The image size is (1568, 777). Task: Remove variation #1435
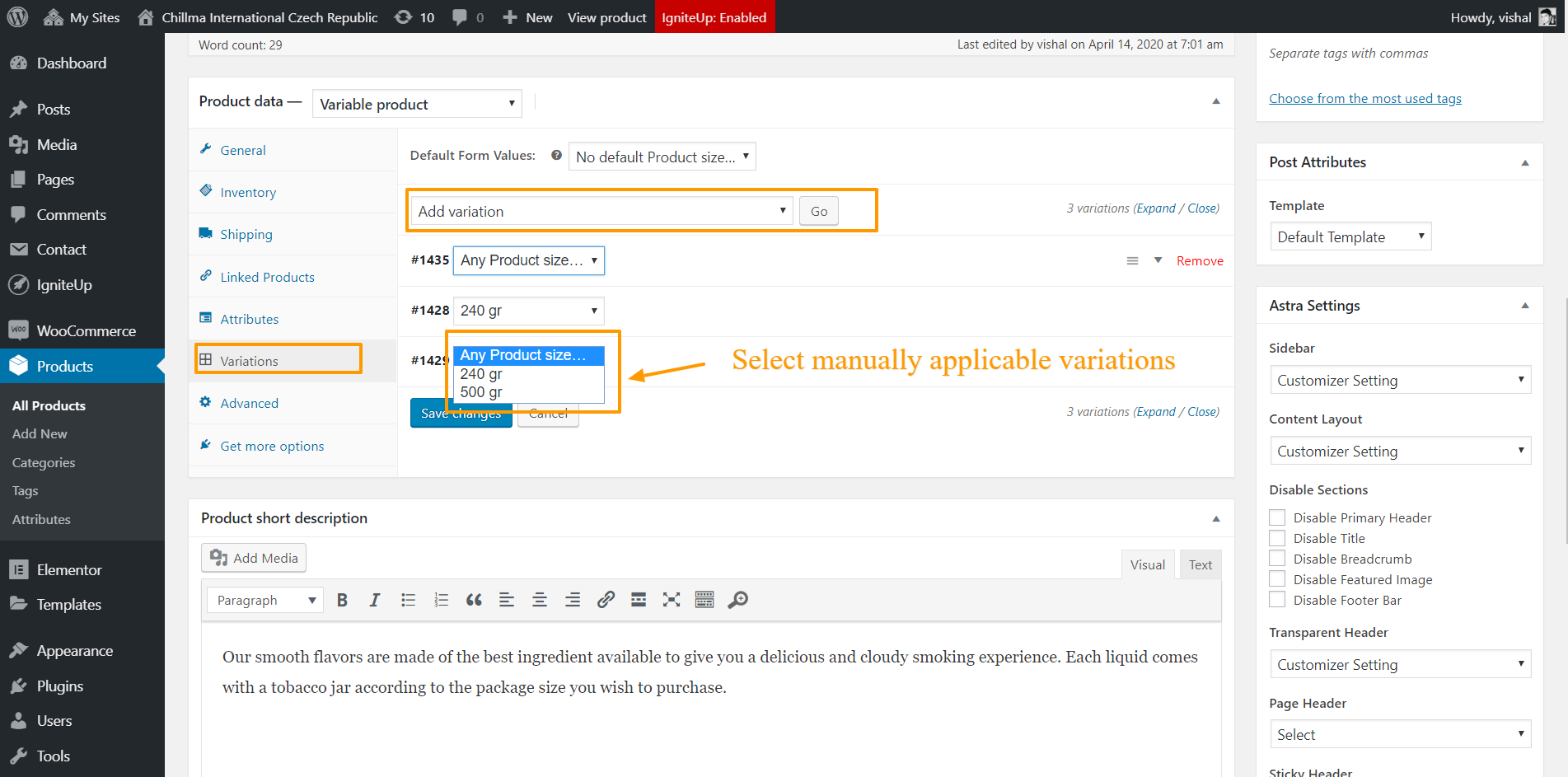1200,260
